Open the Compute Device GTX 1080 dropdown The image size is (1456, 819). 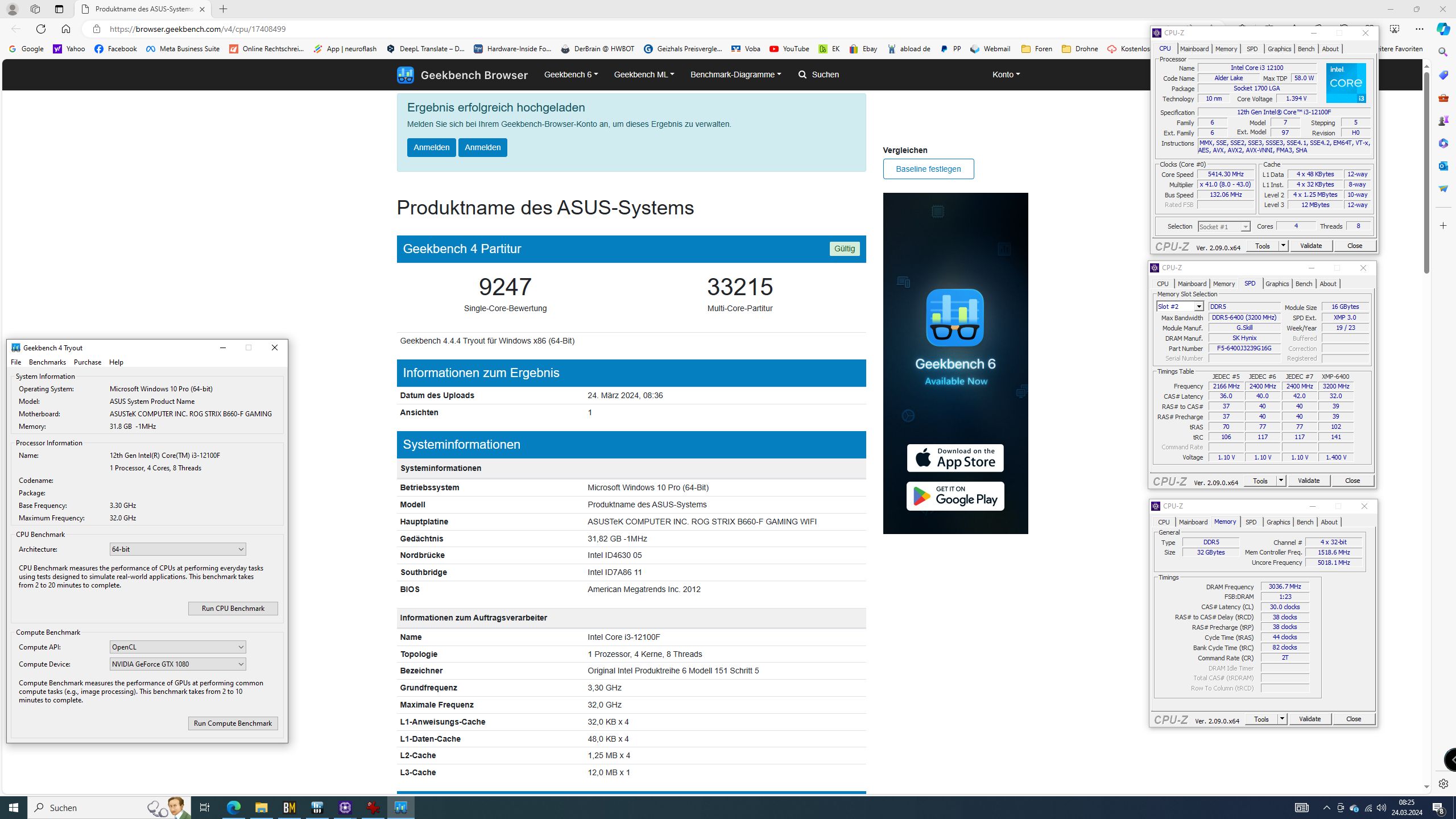[x=177, y=664]
